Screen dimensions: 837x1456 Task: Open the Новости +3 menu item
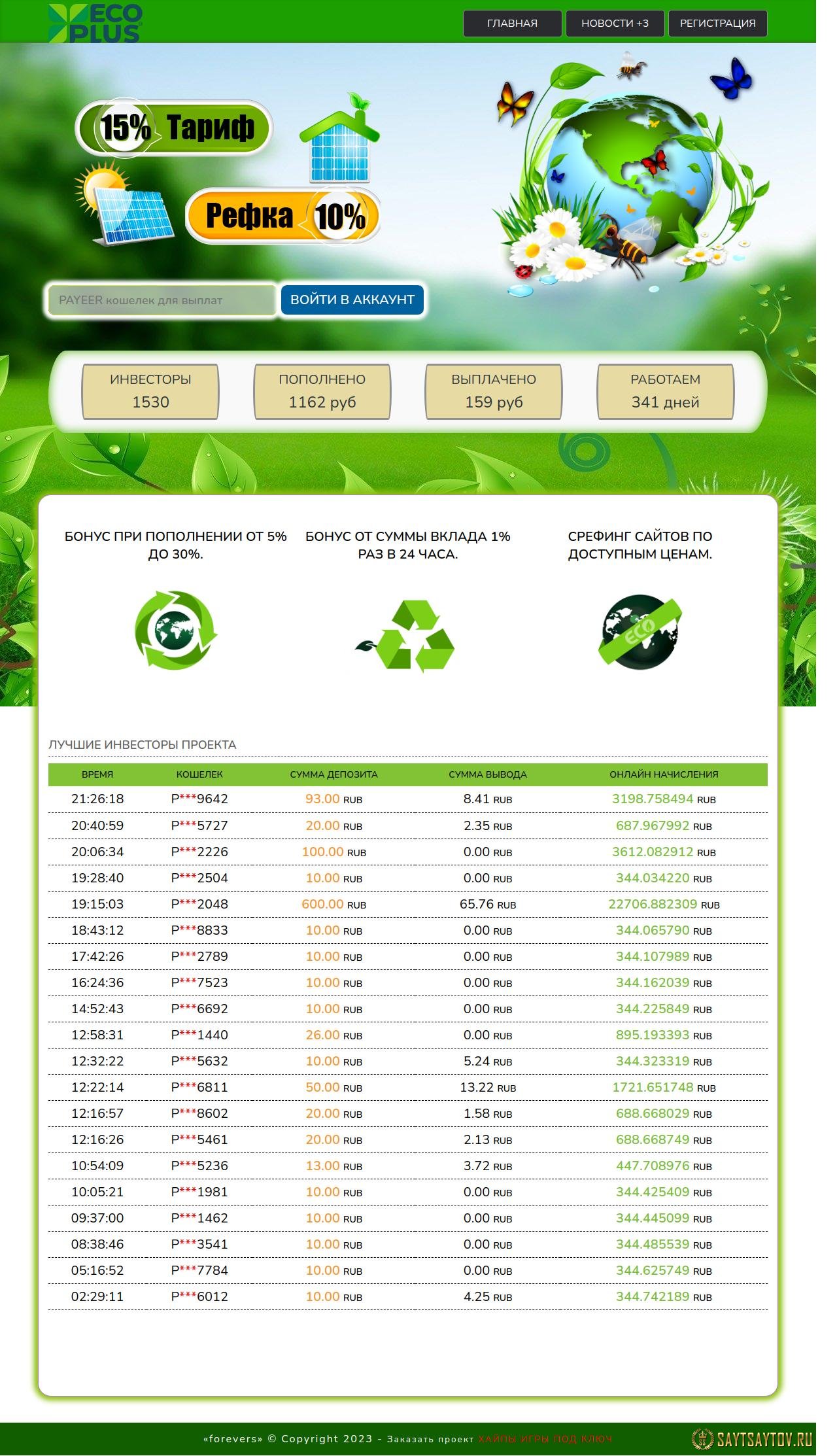pyautogui.click(x=615, y=24)
